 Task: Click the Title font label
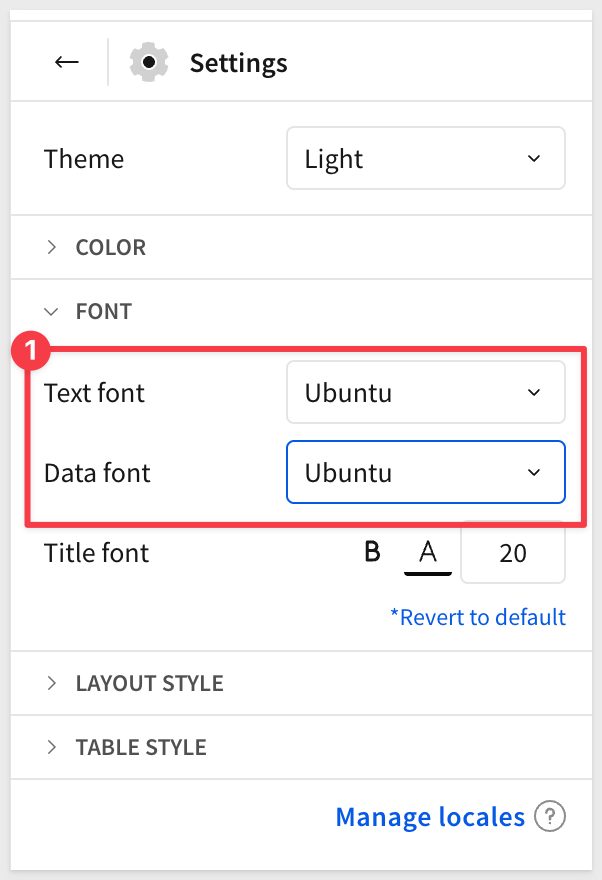96,553
